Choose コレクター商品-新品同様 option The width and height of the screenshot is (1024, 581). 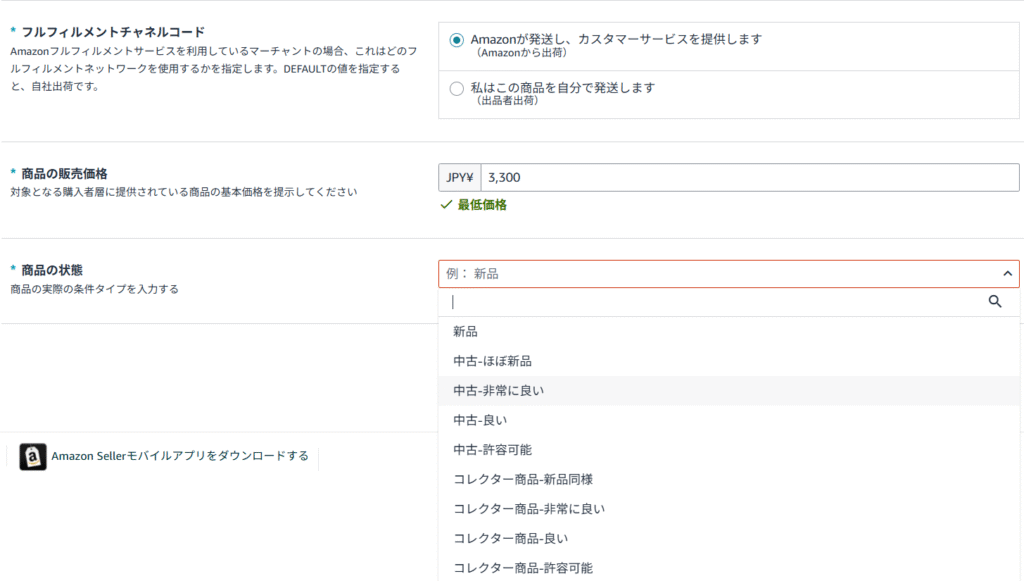click(x=523, y=479)
